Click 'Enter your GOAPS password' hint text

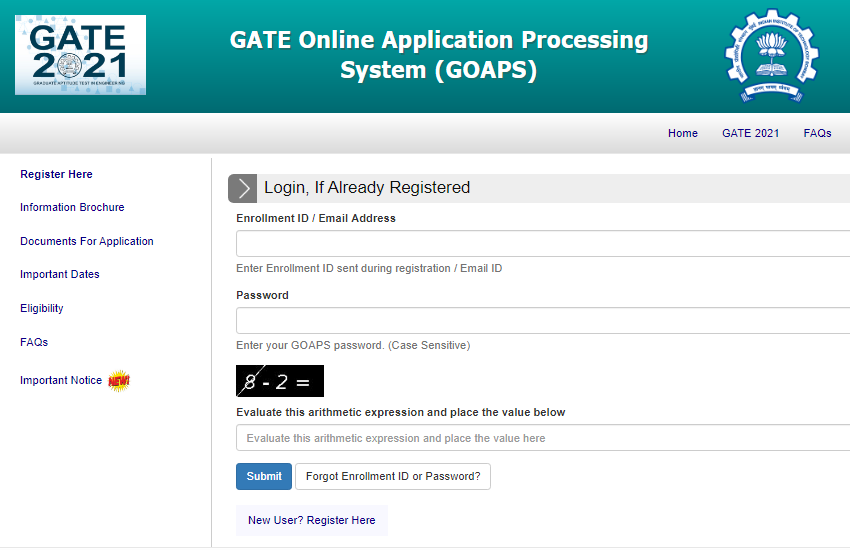(x=353, y=345)
